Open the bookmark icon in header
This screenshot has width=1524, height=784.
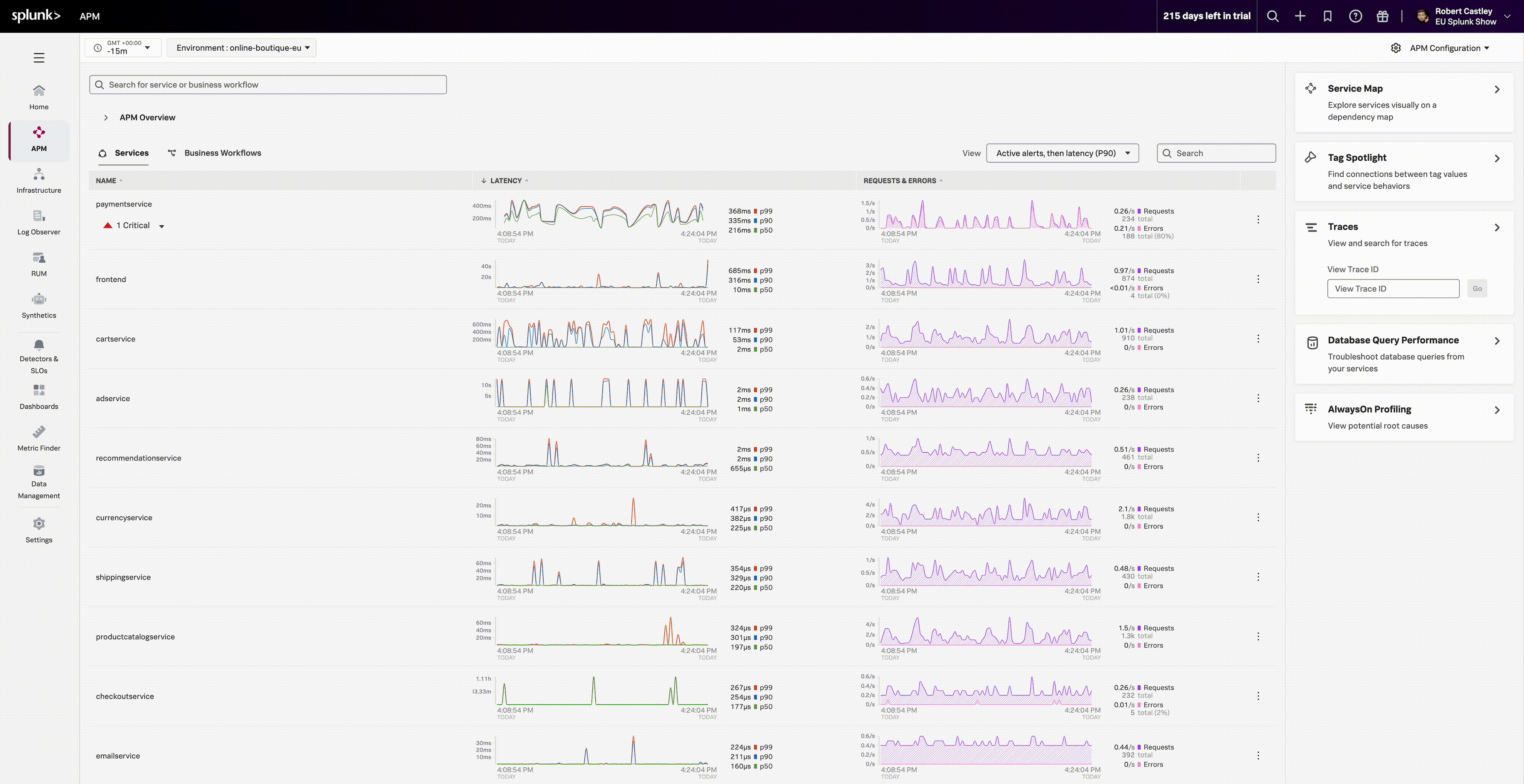tap(1328, 17)
